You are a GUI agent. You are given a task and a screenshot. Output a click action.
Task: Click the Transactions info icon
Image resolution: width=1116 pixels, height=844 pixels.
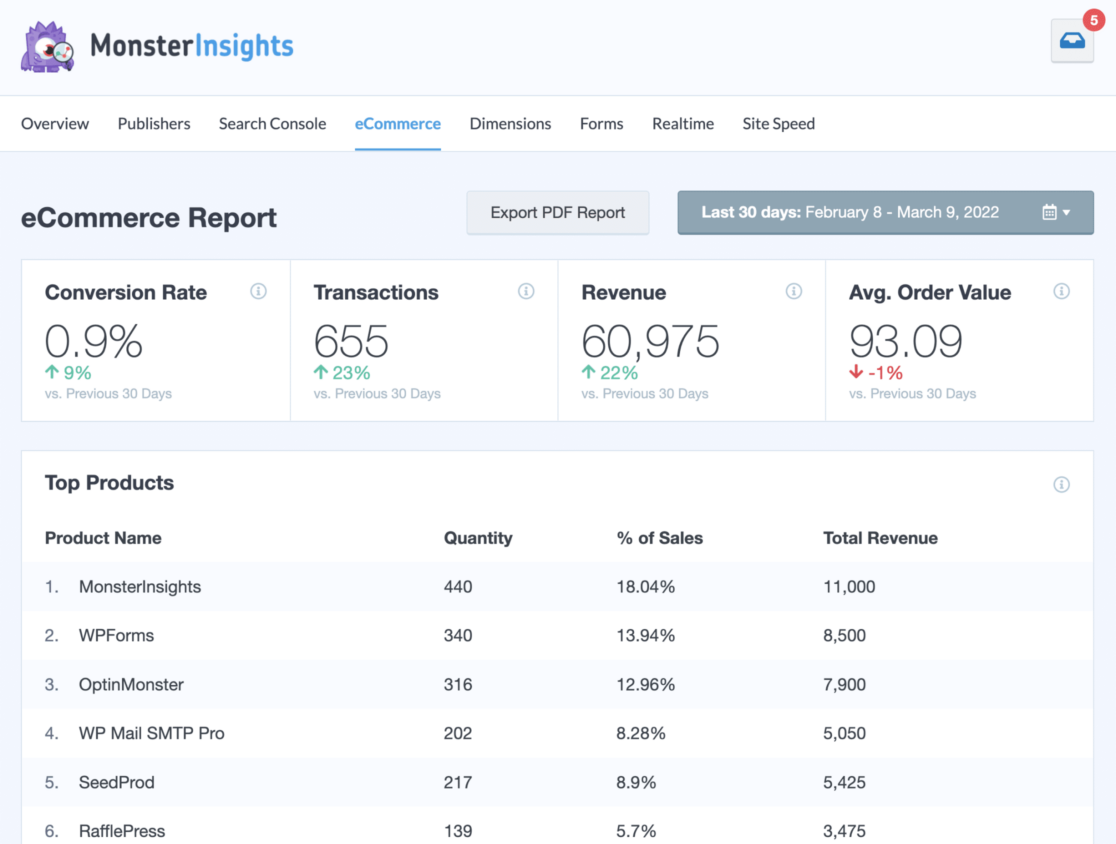[526, 291]
